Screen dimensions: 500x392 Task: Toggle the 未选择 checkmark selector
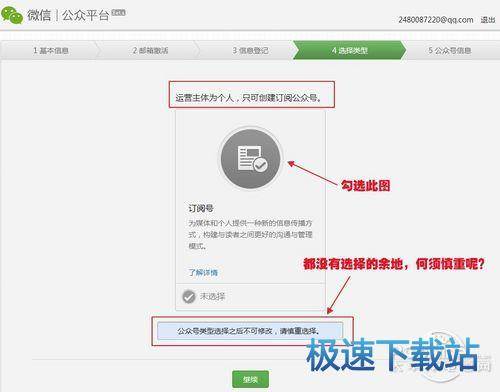[189, 296]
